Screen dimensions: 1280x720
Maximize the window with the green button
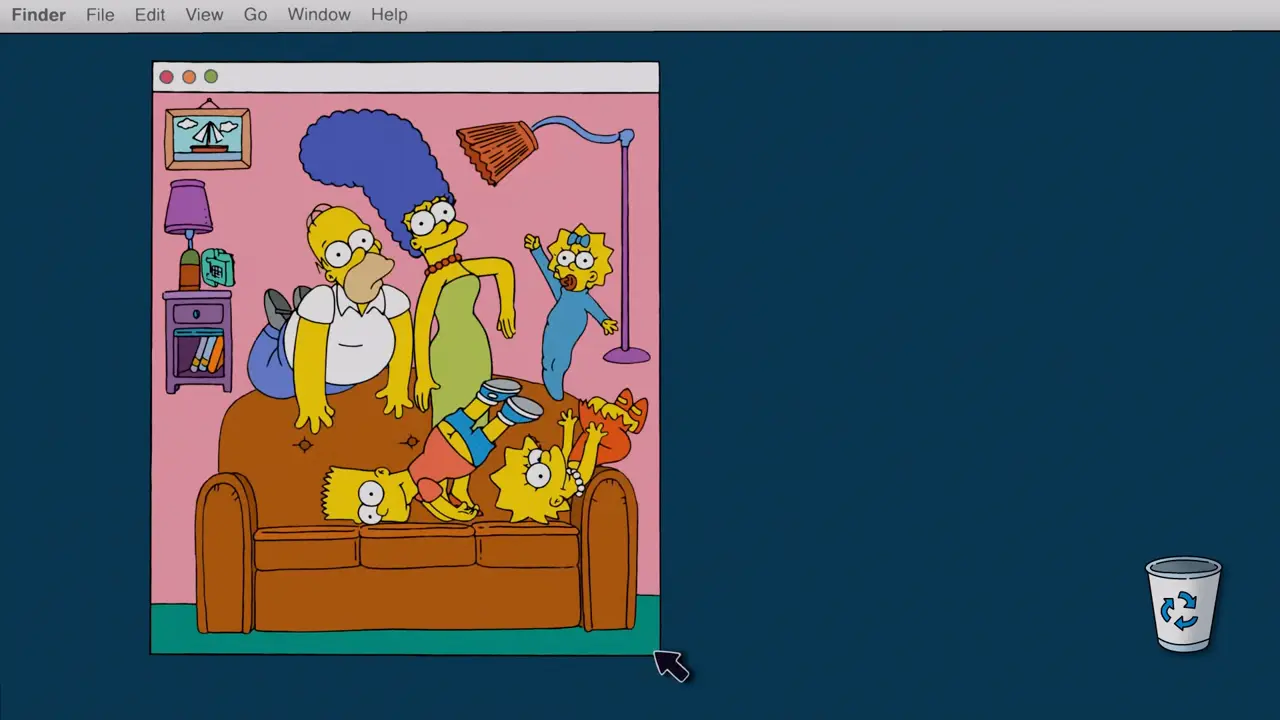(211, 77)
